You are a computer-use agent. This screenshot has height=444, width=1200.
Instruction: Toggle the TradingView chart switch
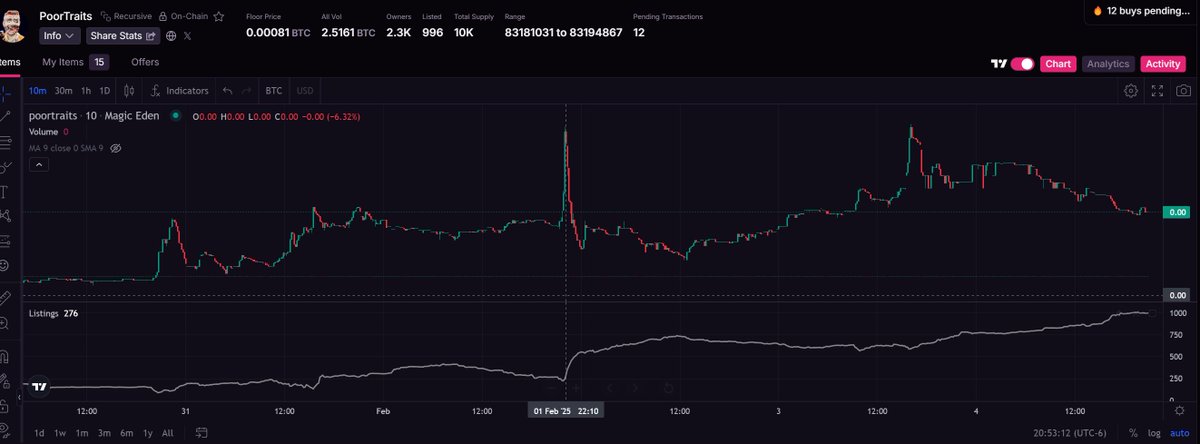tap(1022, 64)
